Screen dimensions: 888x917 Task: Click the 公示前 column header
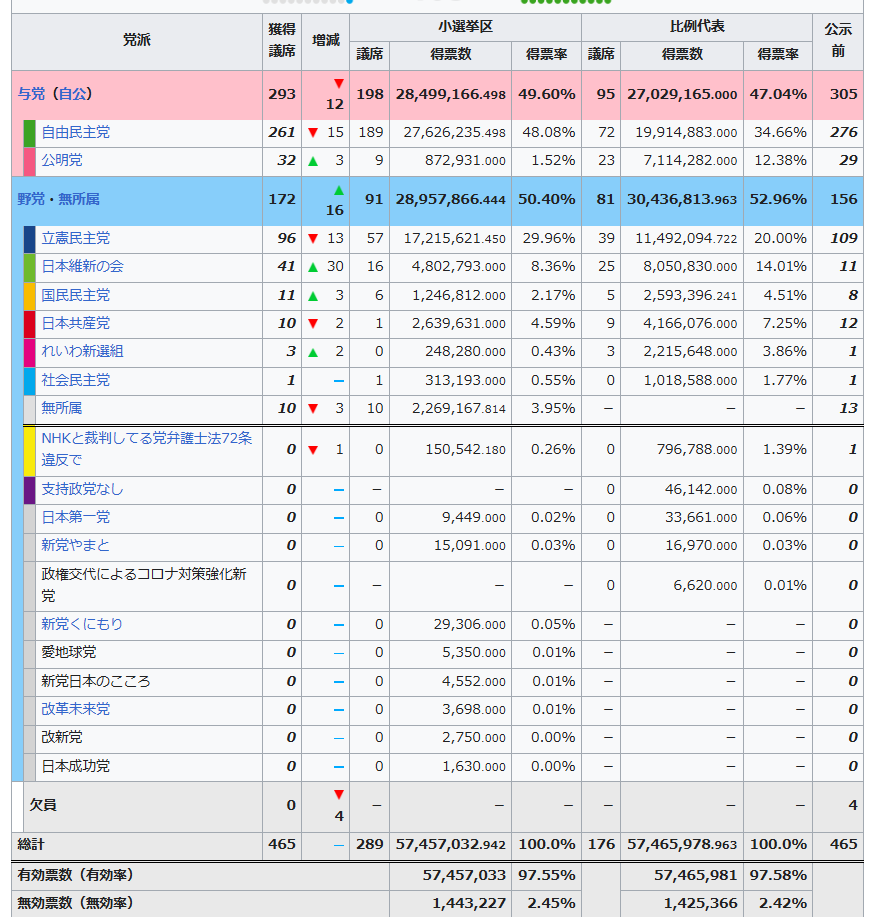(x=838, y=41)
